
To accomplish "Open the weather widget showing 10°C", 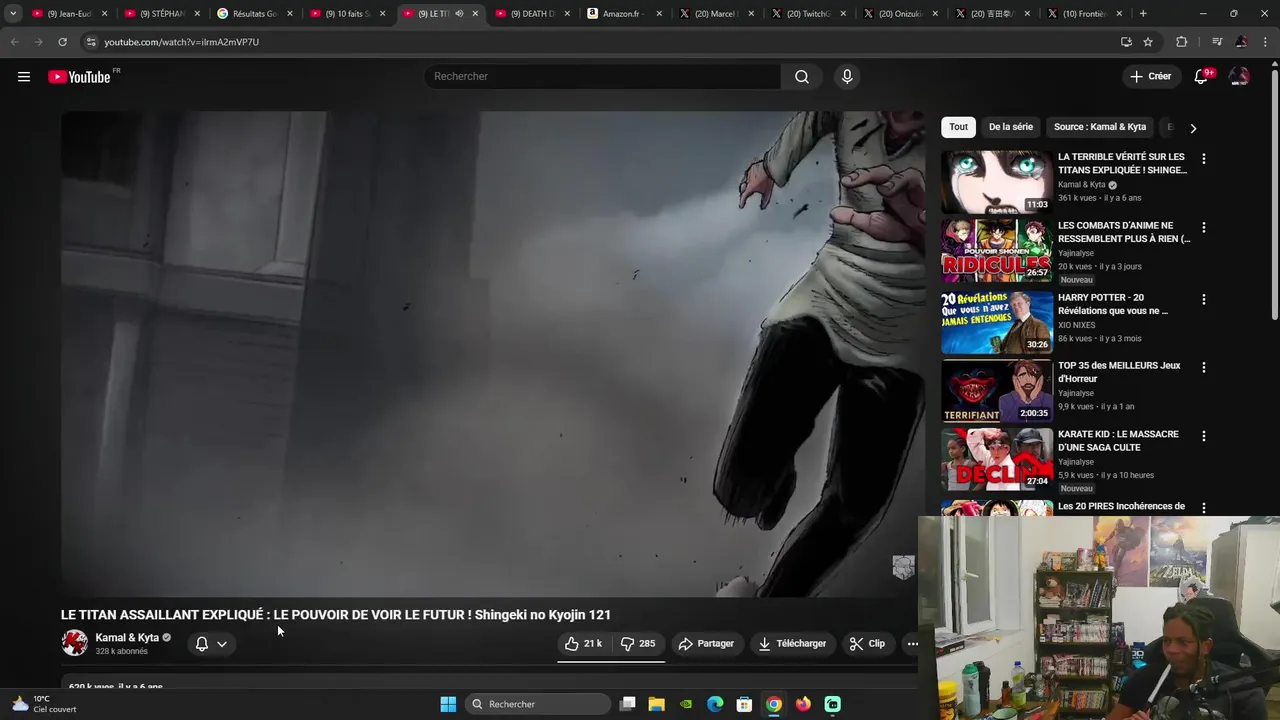I will [x=44, y=704].
